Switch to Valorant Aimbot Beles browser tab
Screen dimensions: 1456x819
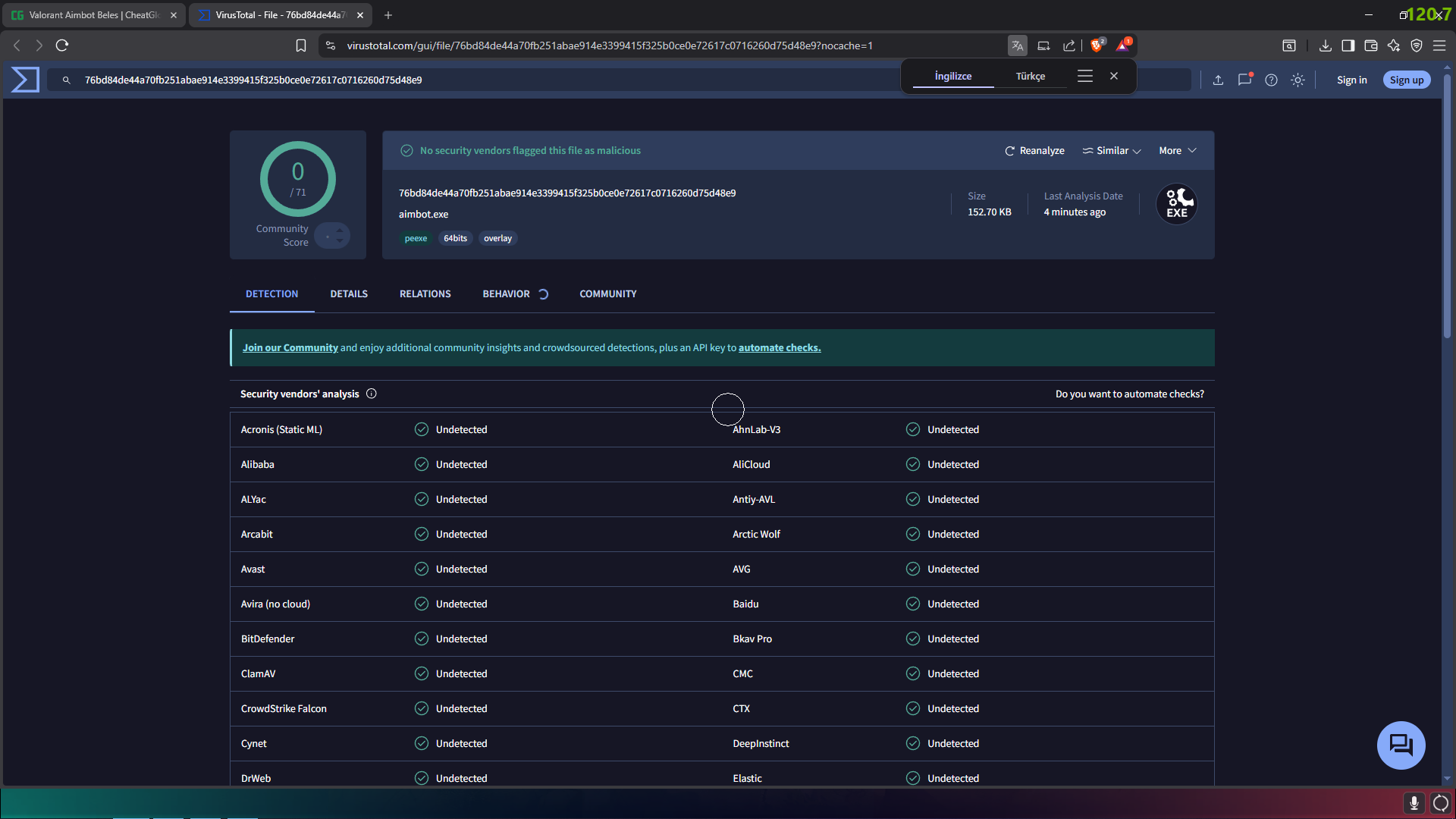(94, 15)
